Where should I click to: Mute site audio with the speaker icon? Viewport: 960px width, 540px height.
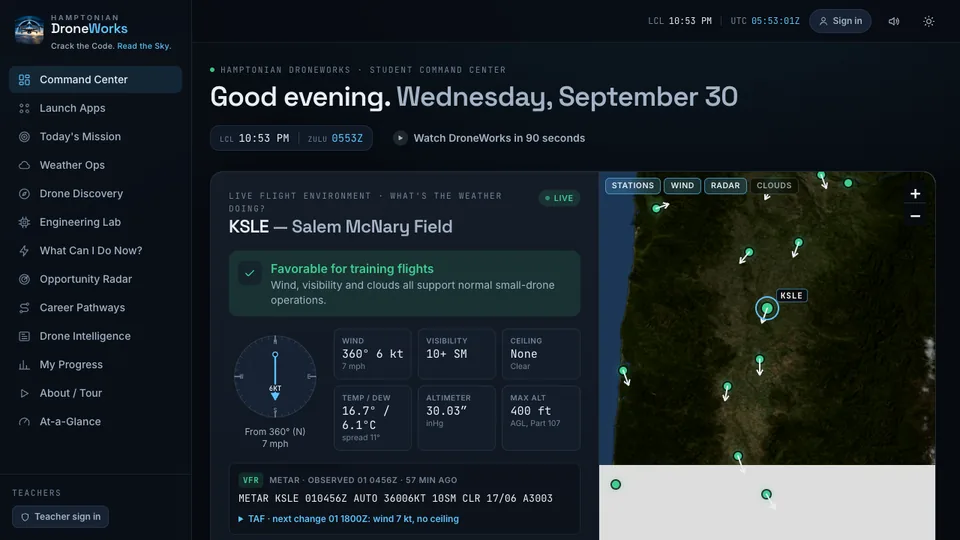pyautogui.click(x=894, y=21)
